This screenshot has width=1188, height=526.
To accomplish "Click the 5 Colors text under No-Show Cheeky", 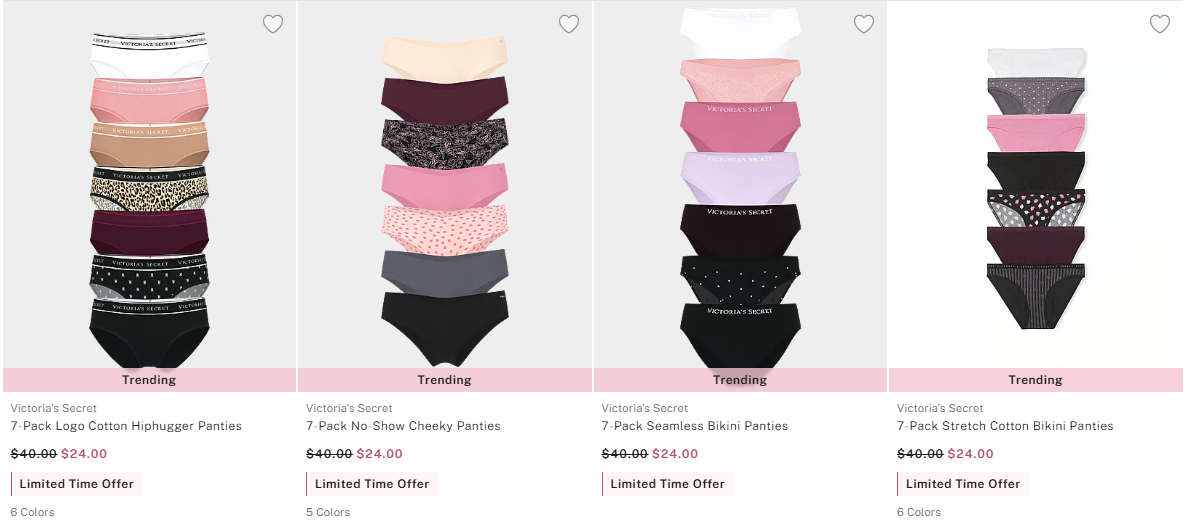I will pyautogui.click(x=328, y=512).
